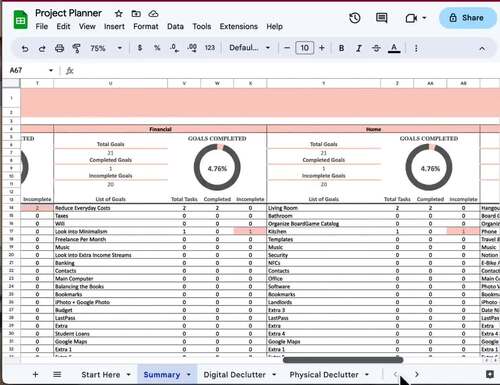500x385 pixels.
Task: Click the Redo arrow
Action: (42, 49)
